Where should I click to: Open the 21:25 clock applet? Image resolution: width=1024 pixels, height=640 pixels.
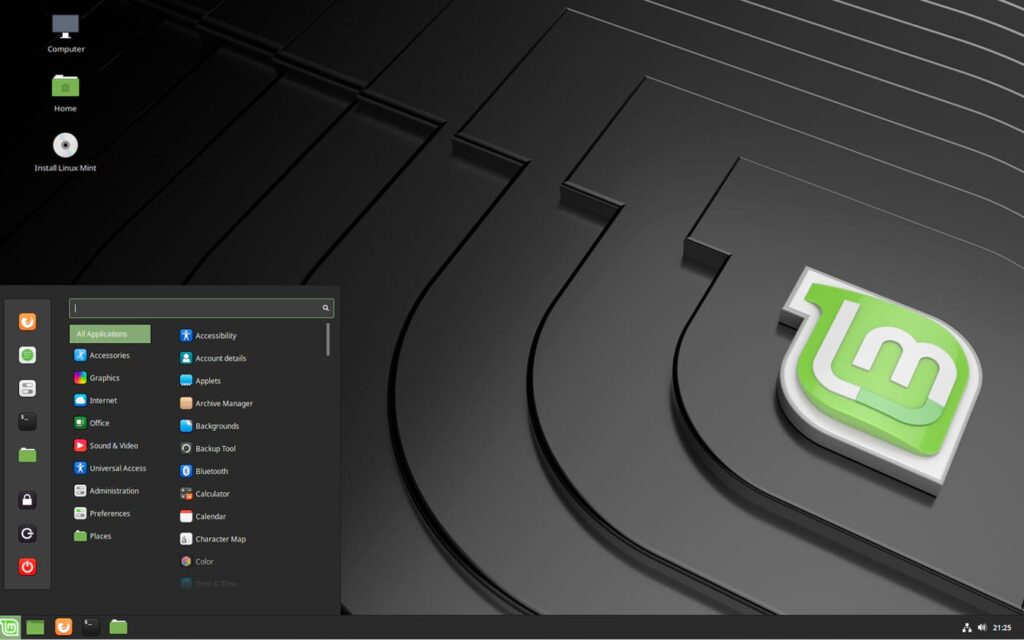1002,628
